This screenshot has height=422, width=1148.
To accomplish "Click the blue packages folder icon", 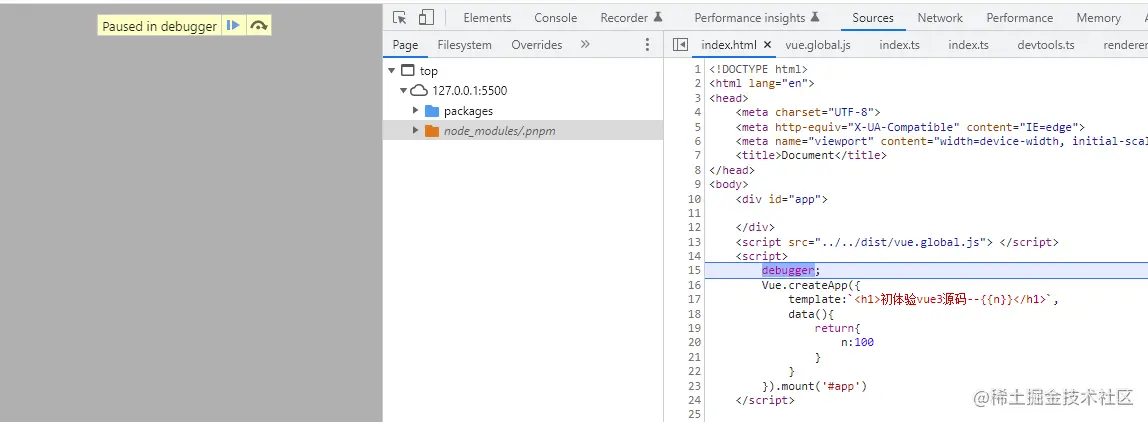I will 432,111.
